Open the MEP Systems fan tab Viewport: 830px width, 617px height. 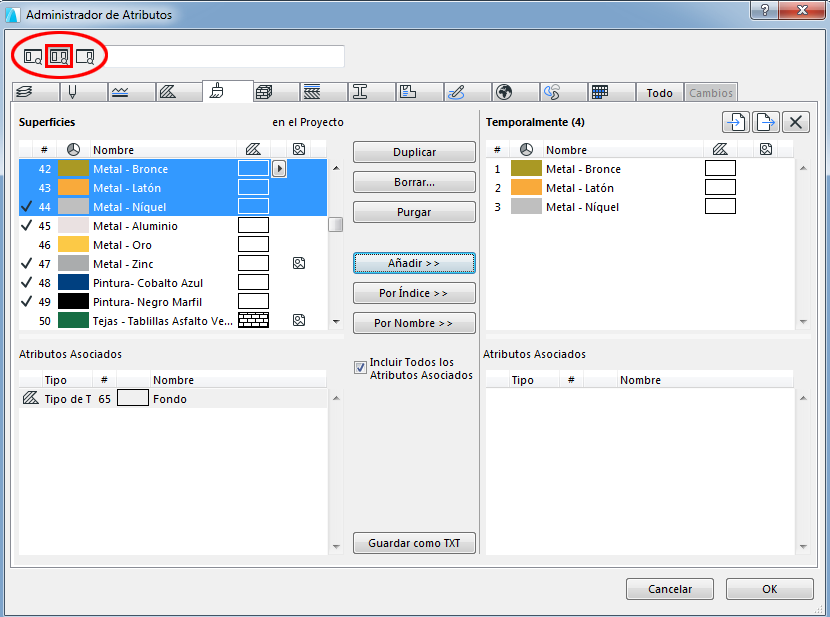(x=563, y=92)
